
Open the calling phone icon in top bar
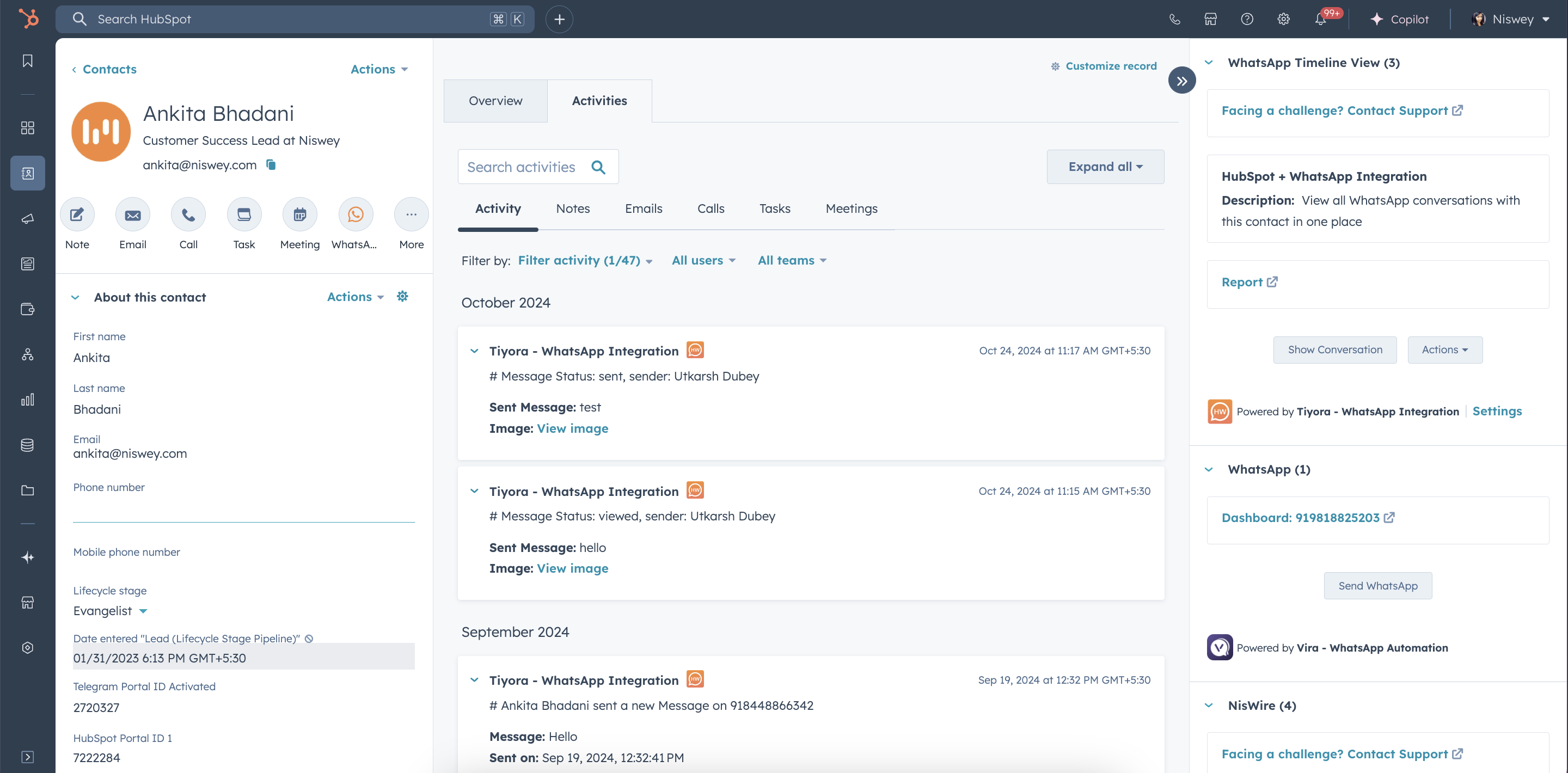1174,19
